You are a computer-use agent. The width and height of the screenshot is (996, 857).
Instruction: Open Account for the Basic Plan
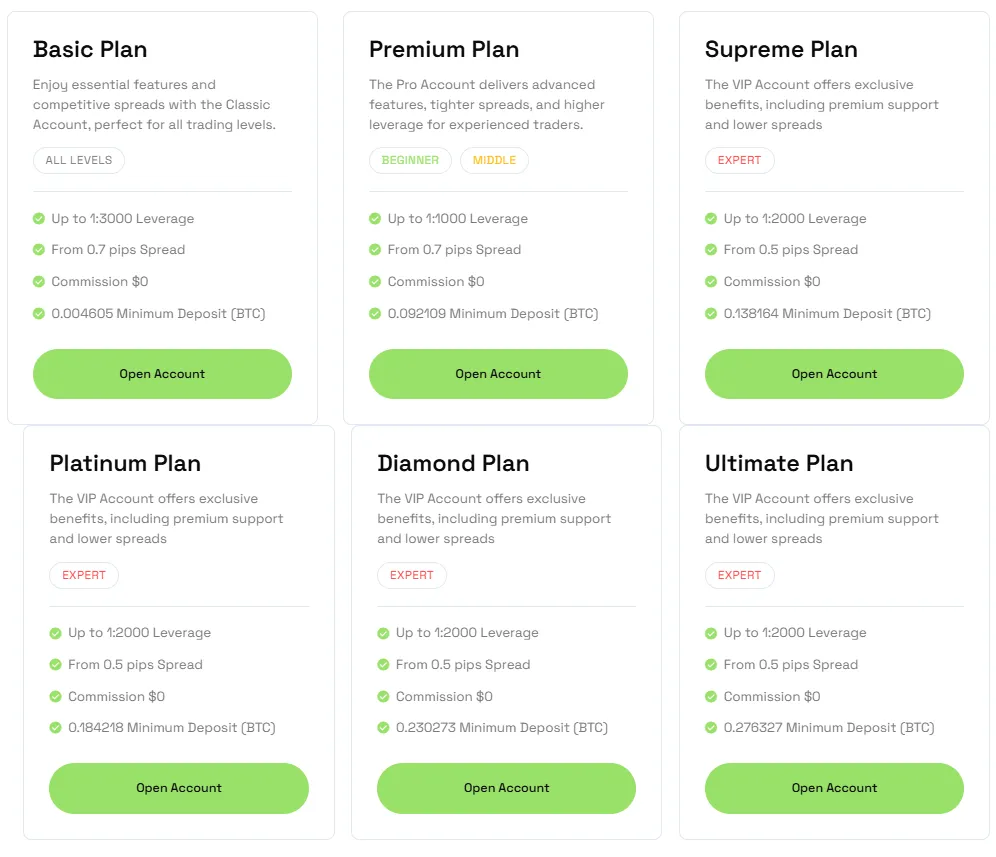162,373
